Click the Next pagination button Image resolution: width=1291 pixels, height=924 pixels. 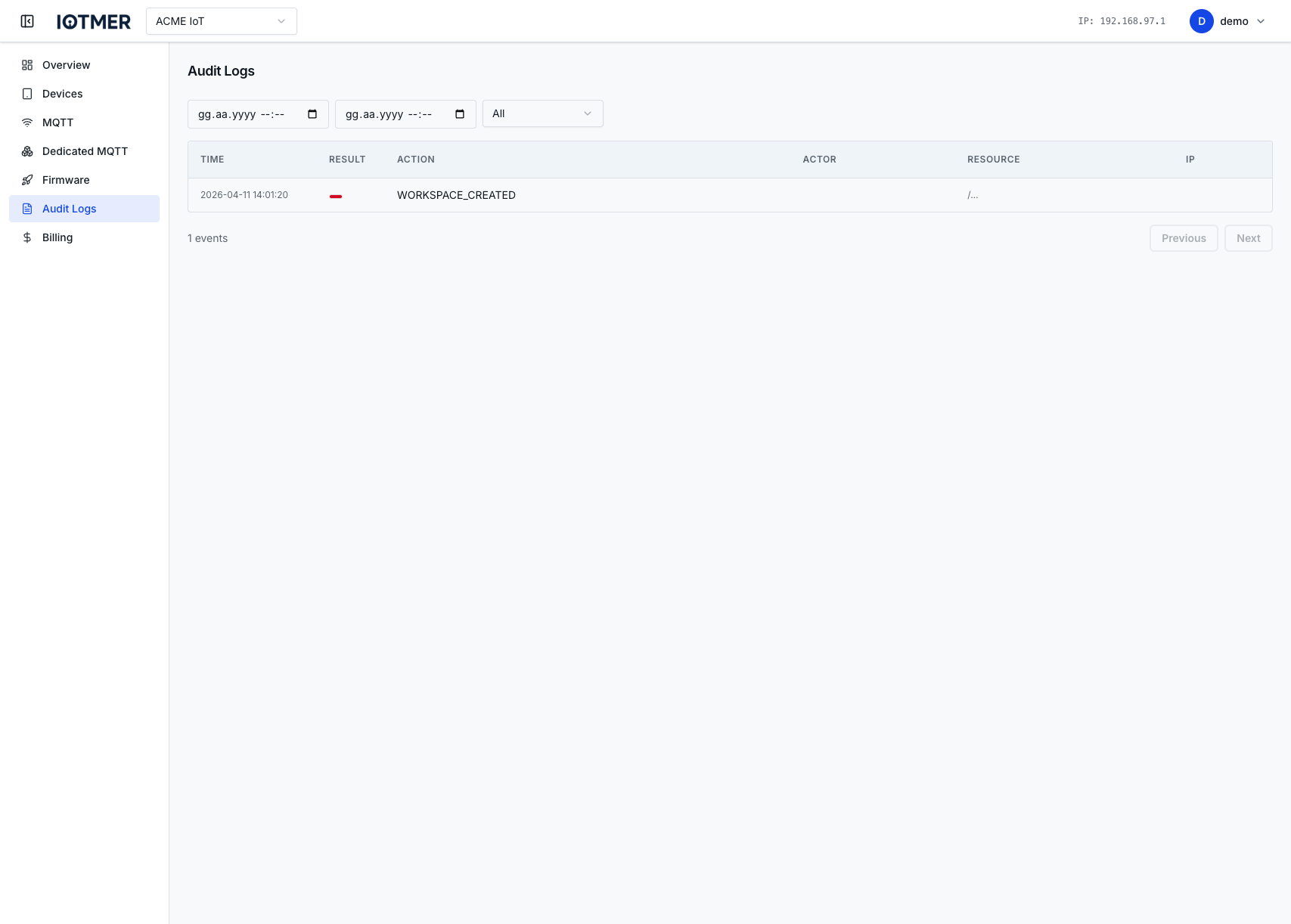pos(1248,237)
